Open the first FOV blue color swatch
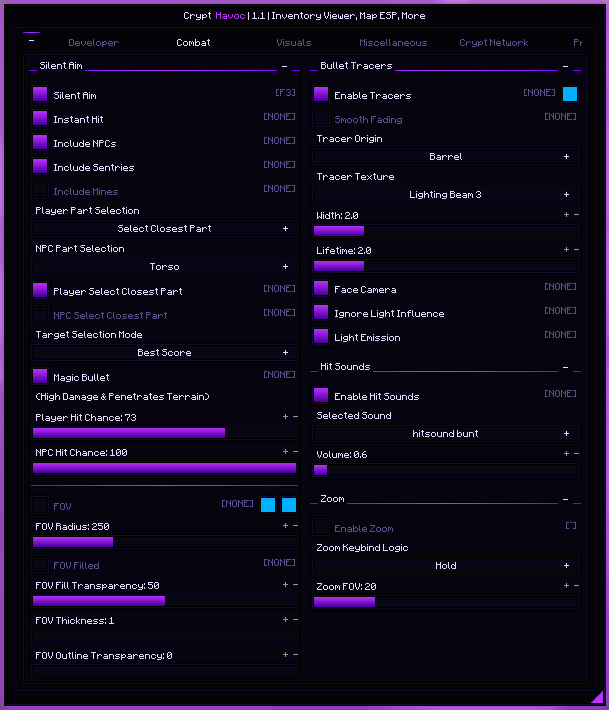 268,505
